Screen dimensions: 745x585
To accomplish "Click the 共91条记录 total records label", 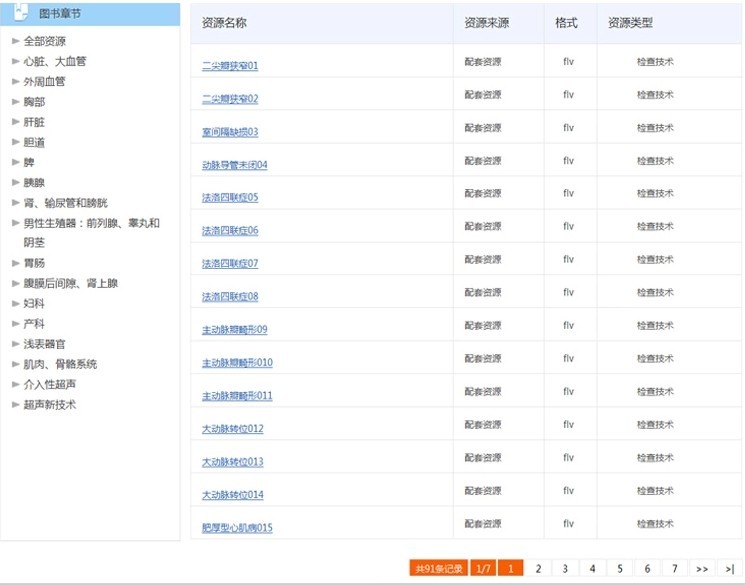I will (439, 568).
